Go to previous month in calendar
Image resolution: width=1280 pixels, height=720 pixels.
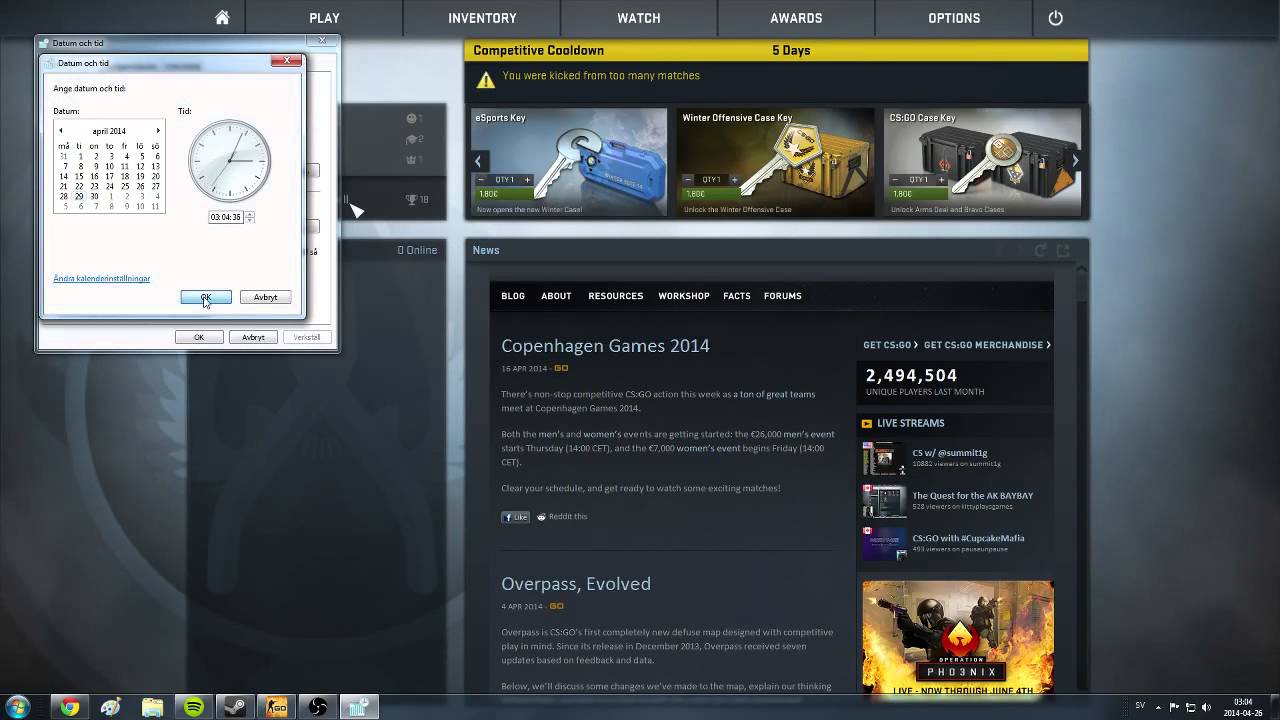[60, 131]
